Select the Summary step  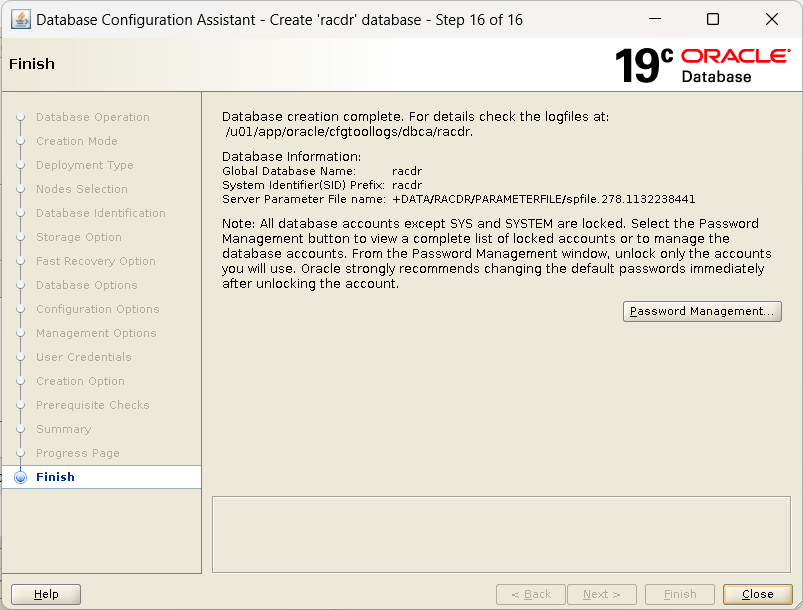pos(64,429)
